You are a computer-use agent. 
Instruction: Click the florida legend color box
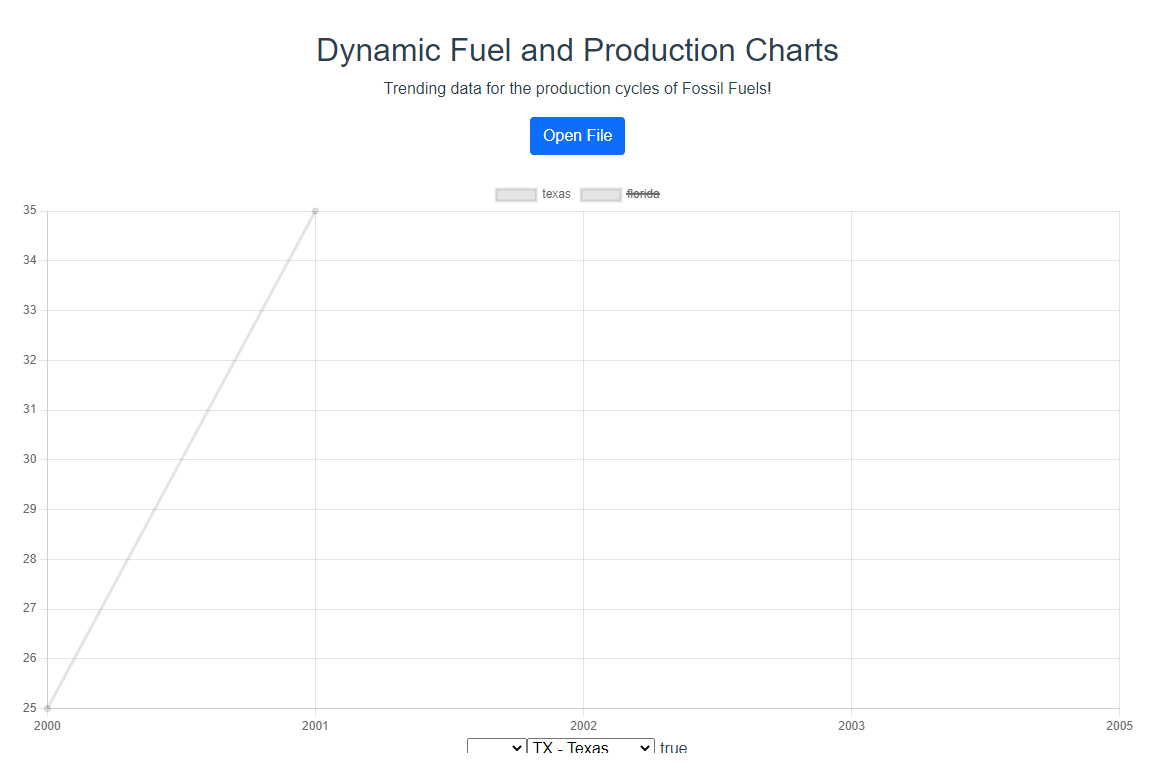601,194
